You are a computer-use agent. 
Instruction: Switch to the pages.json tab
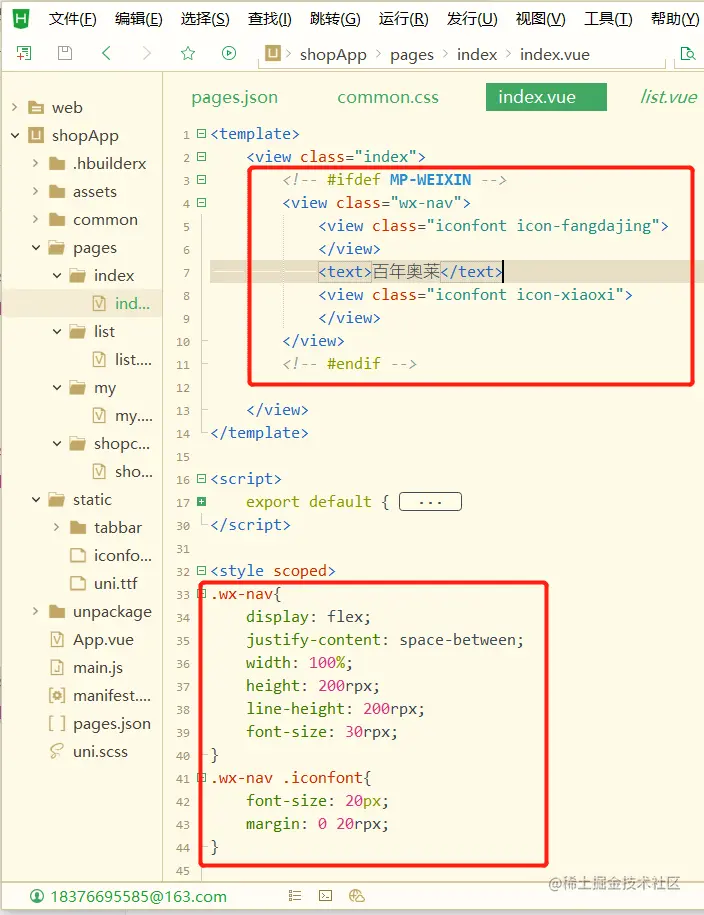(x=235, y=97)
